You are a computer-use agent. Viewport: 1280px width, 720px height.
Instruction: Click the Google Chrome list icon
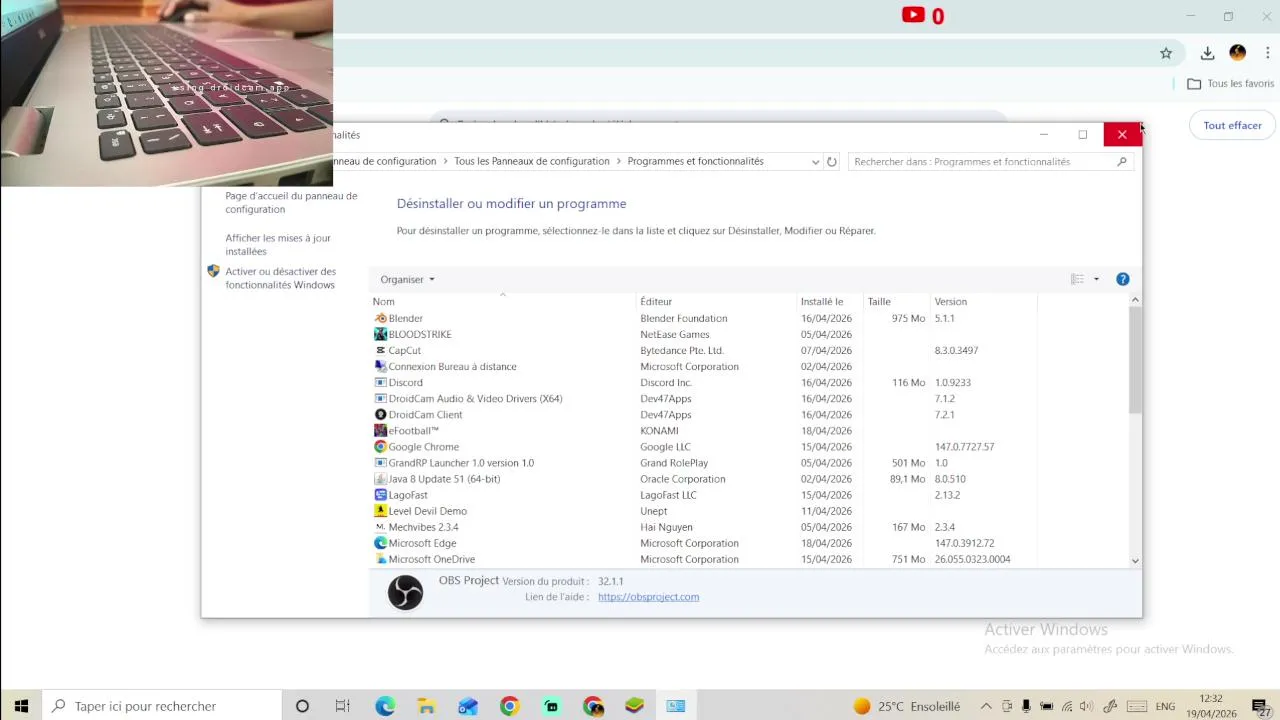(x=380, y=447)
